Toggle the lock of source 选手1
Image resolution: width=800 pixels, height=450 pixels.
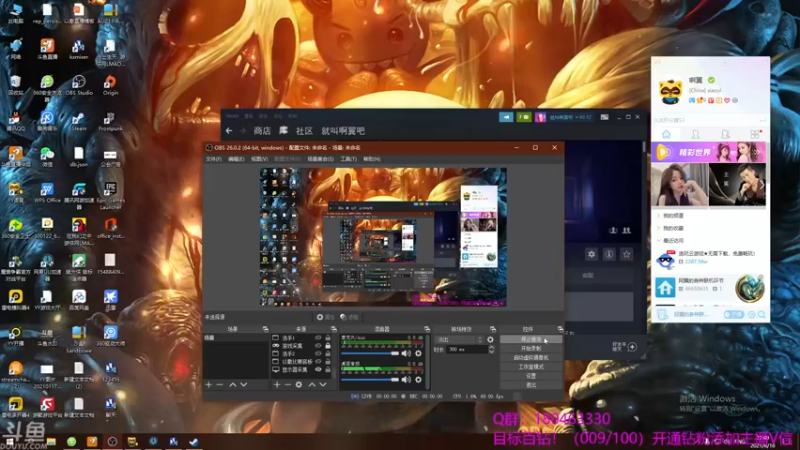tap(328, 338)
